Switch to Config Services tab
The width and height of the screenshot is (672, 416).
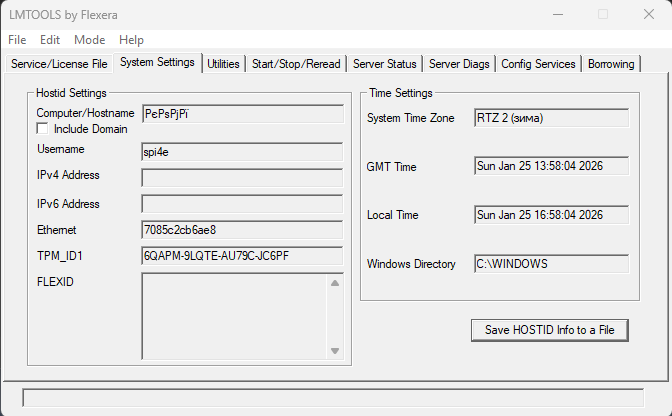click(x=538, y=64)
